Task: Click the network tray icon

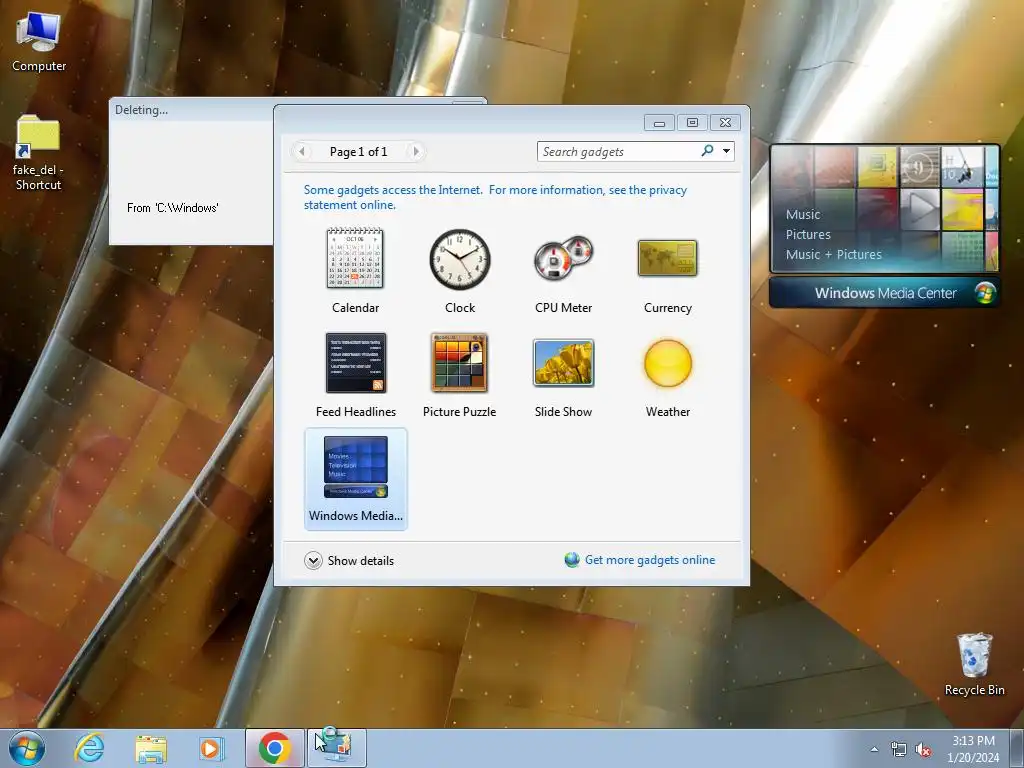Action: [x=899, y=750]
